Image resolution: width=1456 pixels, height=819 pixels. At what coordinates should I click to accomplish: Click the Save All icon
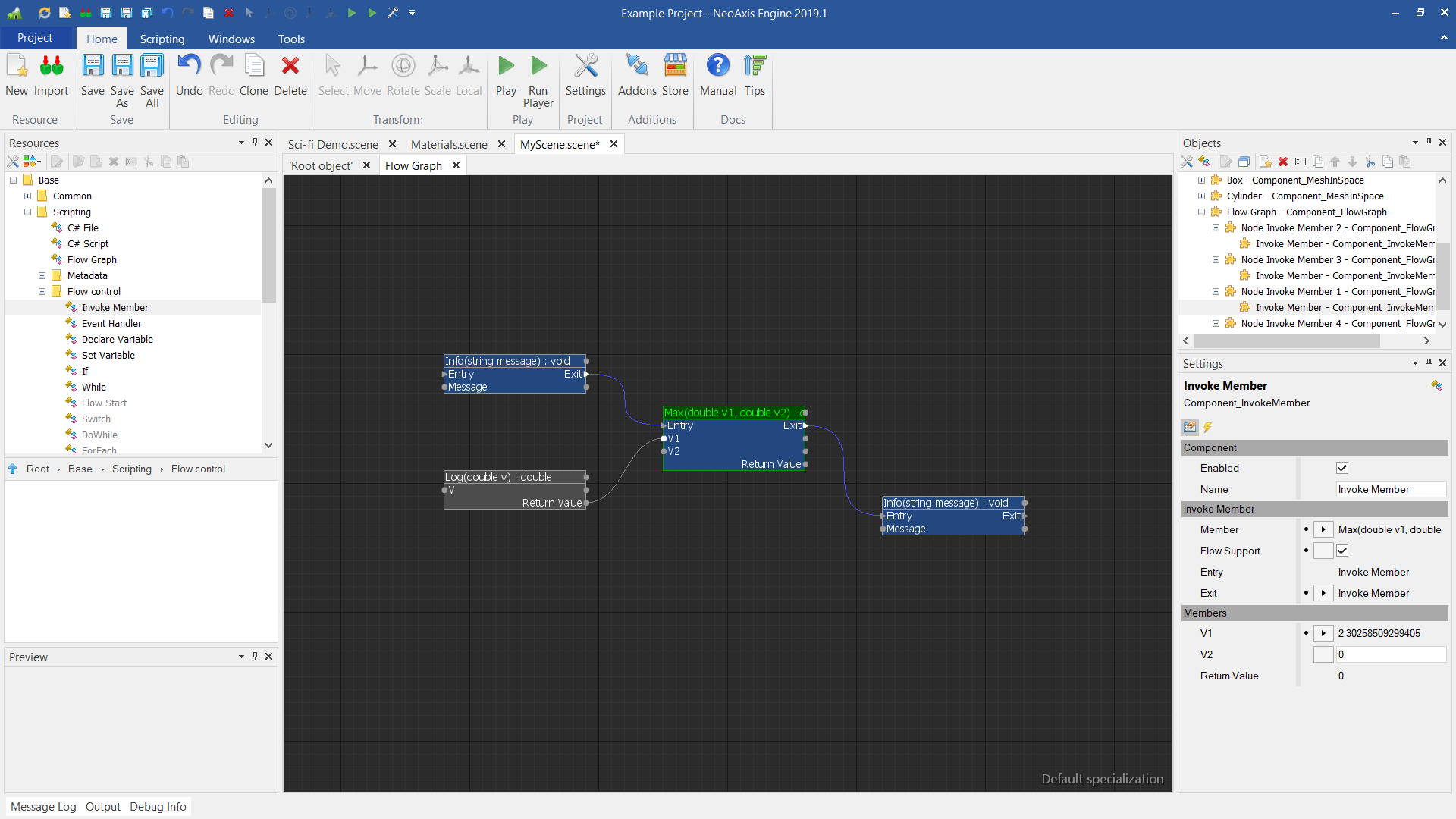click(152, 67)
